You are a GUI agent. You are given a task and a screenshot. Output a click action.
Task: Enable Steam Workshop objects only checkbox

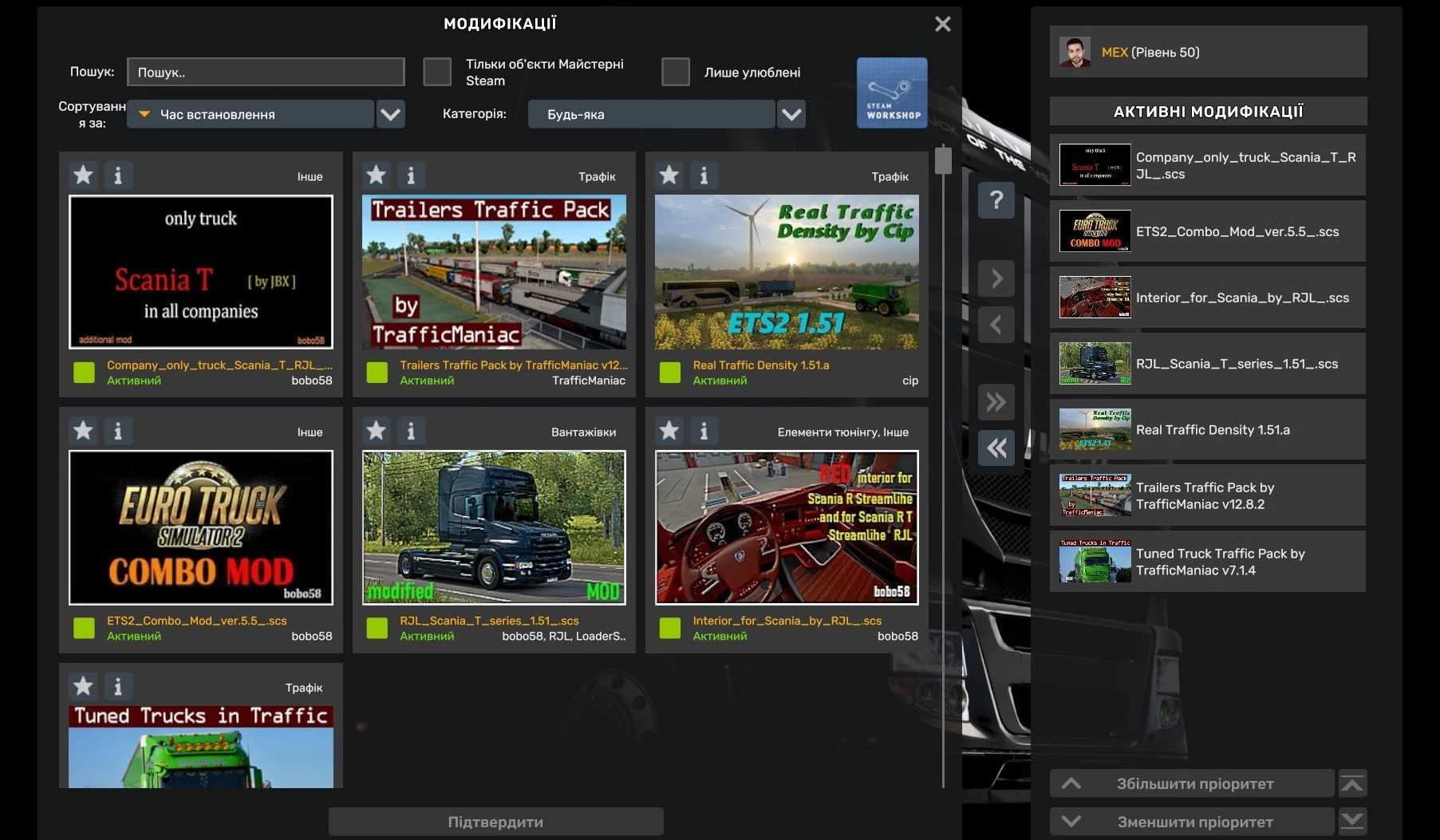pos(437,72)
